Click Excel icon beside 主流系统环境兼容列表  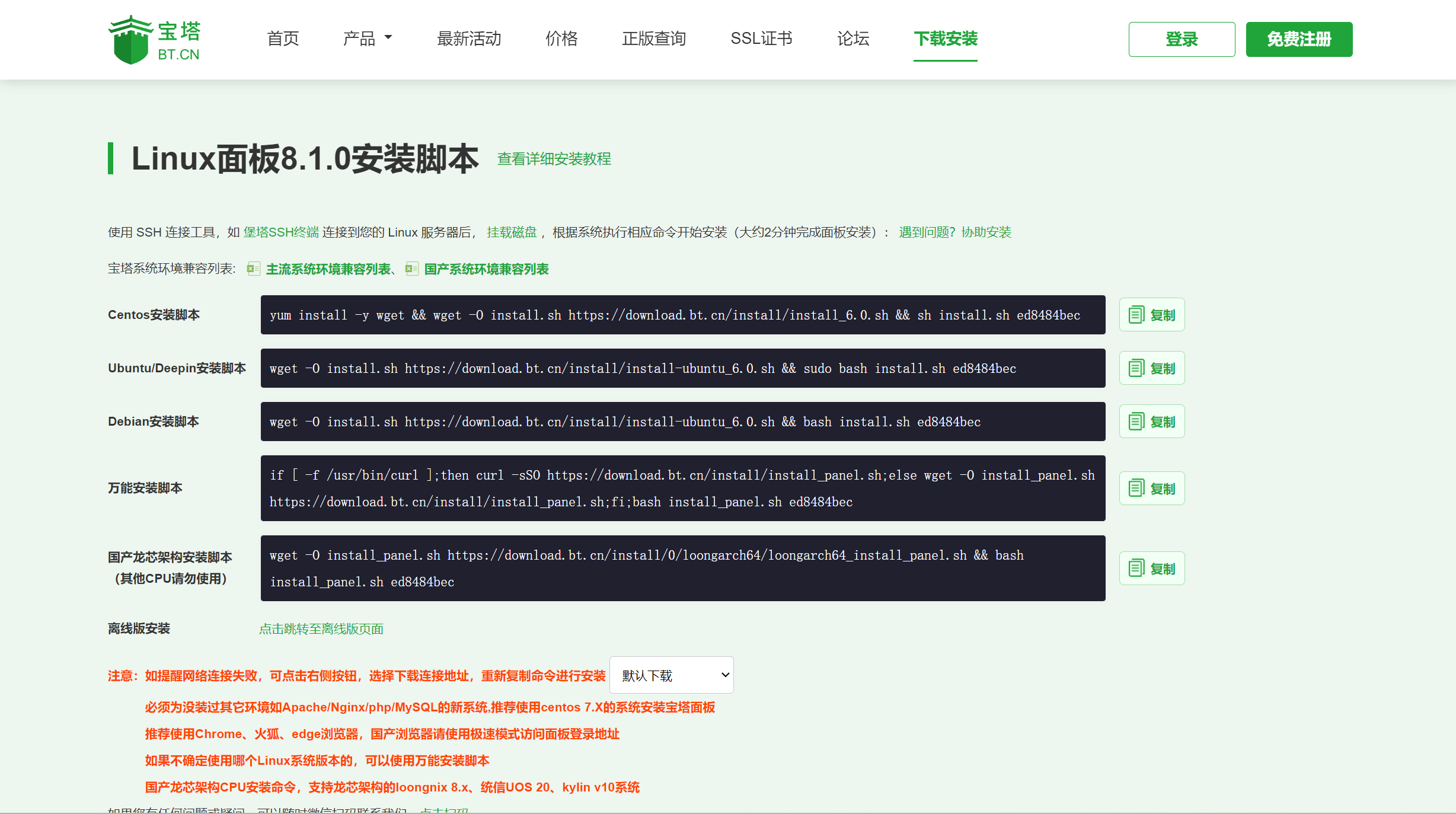point(254,269)
